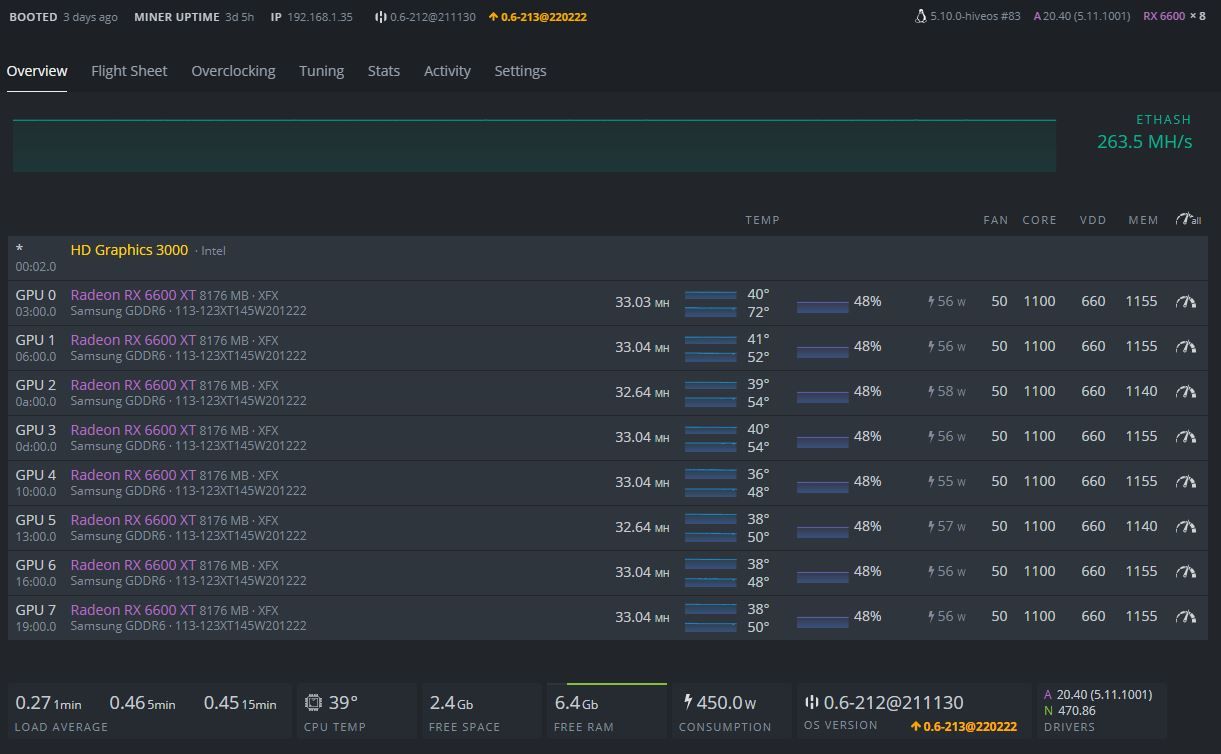Open GPU 4 overclock speedometer icon

click(1186, 482)
